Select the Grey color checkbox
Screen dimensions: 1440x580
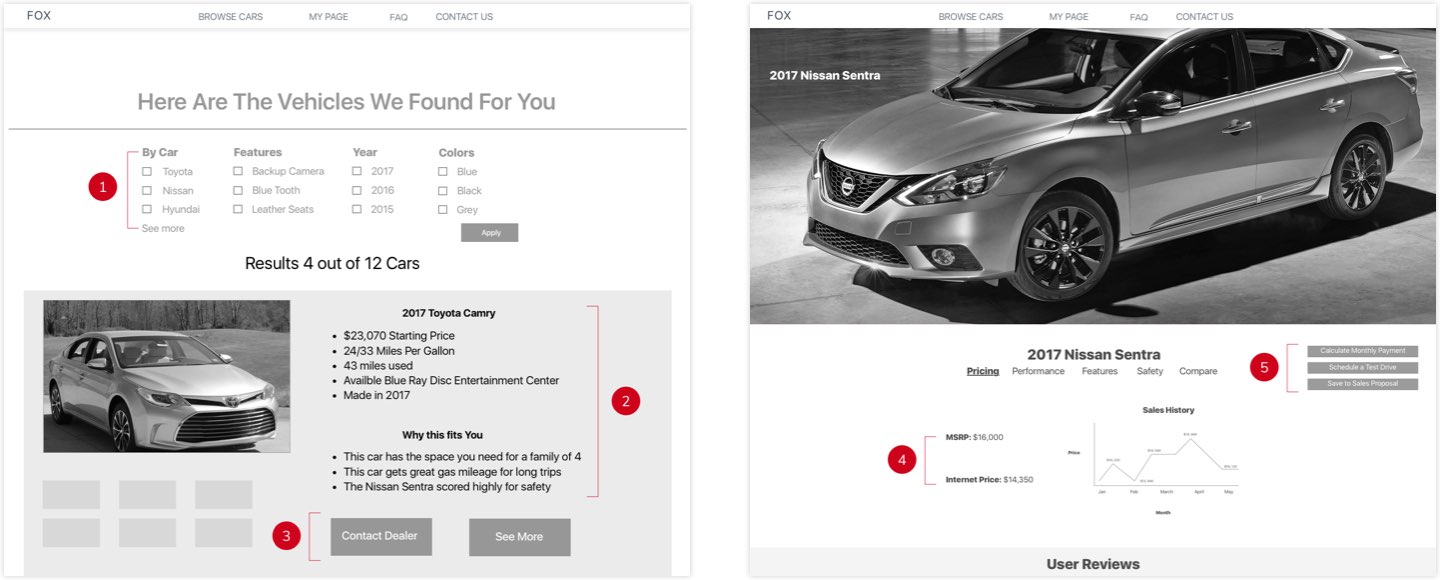click(x=443, y=210)
